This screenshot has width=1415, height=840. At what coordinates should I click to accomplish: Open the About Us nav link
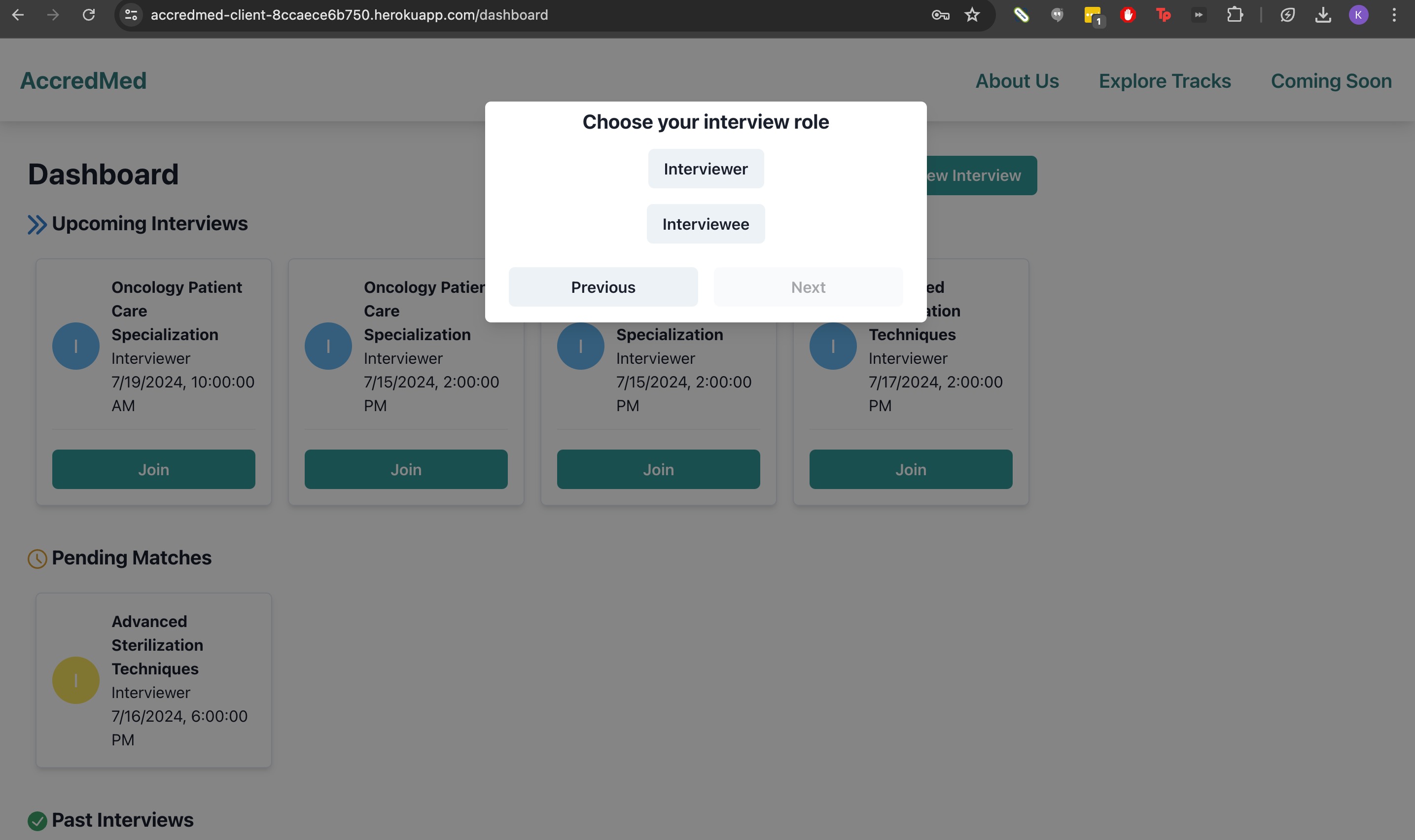(x=1017, y=81)
